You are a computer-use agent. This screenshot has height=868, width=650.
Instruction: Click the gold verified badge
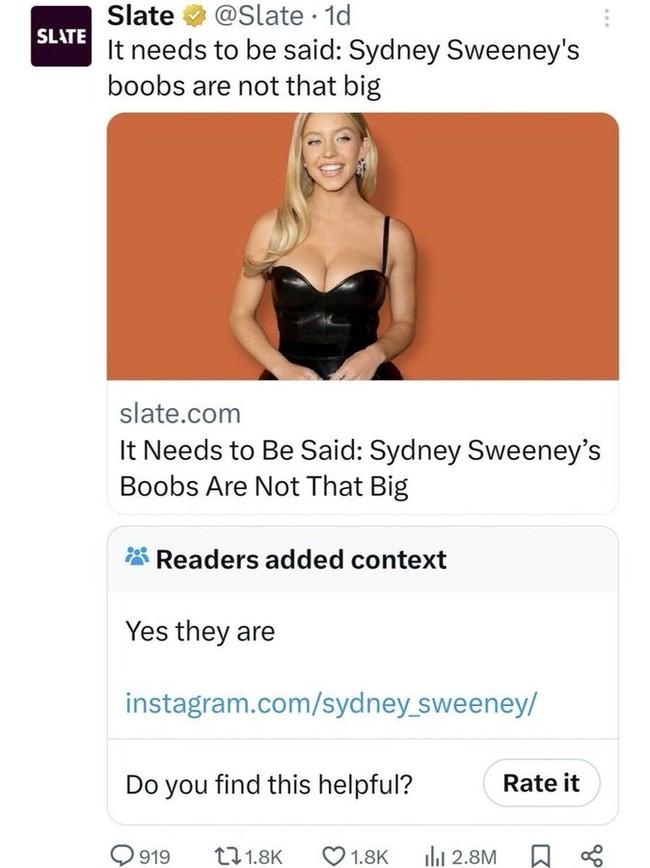[192, 17]
